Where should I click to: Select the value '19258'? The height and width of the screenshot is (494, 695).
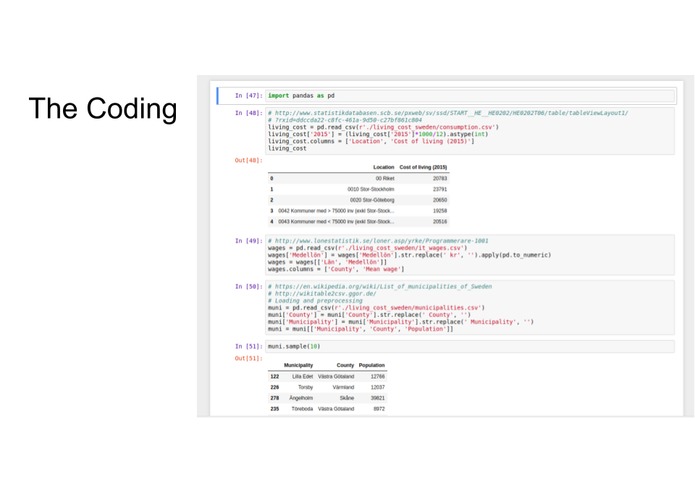click(x=440, y=211)
